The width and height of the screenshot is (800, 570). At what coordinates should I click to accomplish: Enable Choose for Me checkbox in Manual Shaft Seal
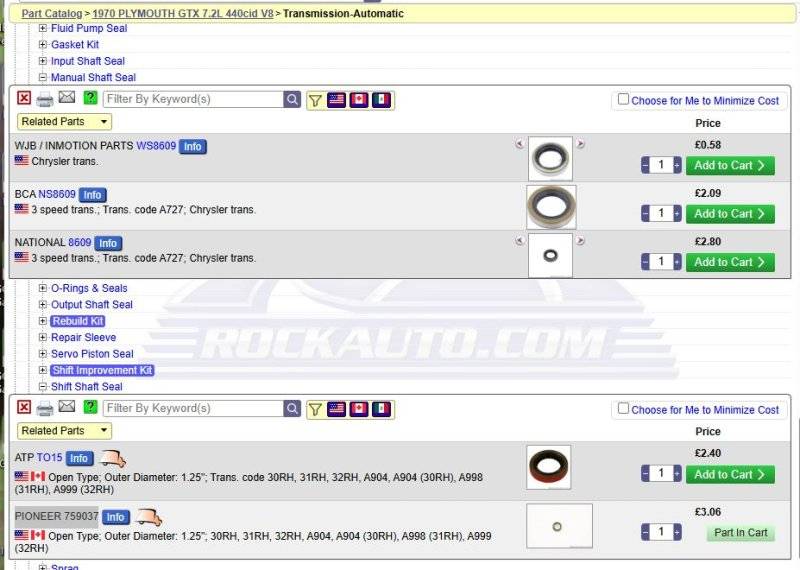click(x=623, y=99)
